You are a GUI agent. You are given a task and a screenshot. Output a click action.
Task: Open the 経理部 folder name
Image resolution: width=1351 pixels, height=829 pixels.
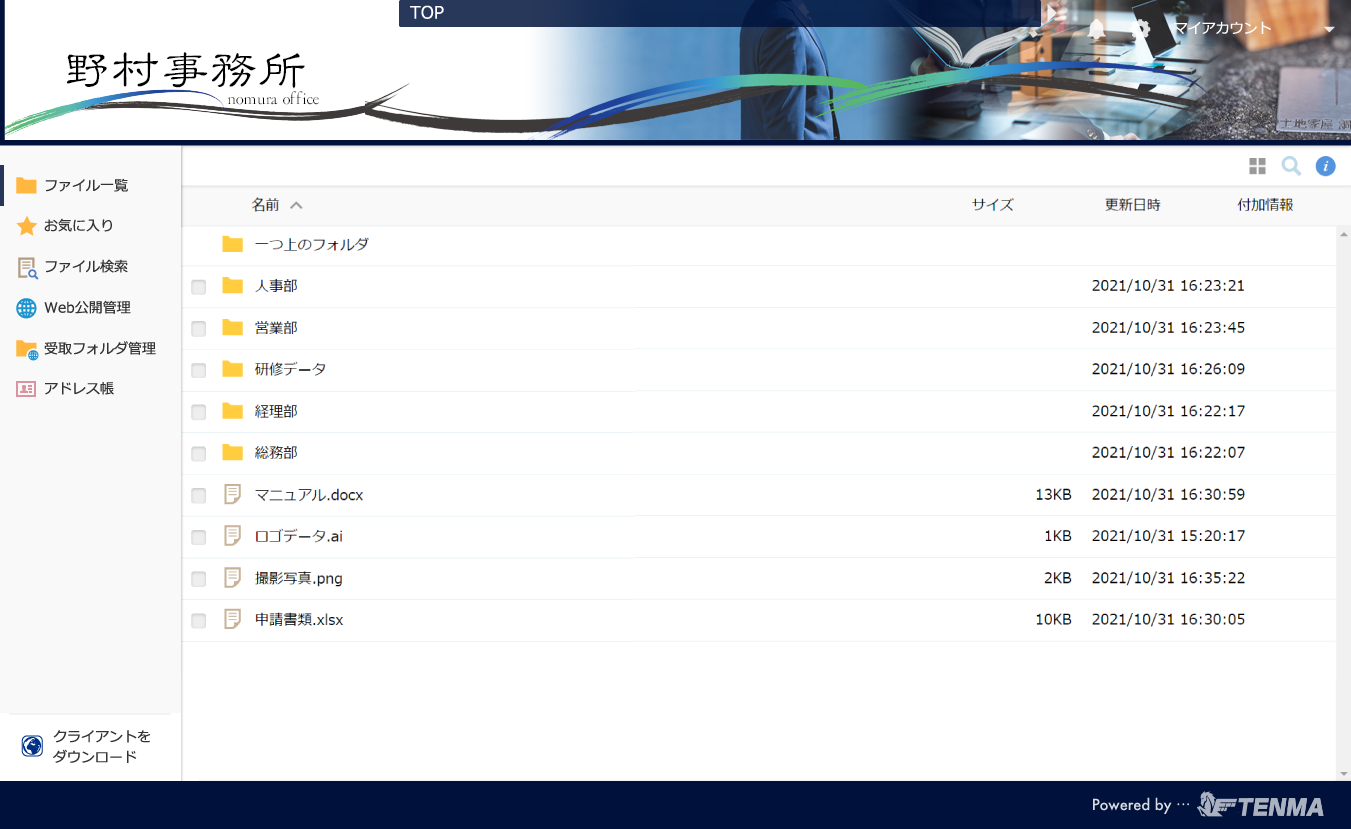(x=276, y=411)
